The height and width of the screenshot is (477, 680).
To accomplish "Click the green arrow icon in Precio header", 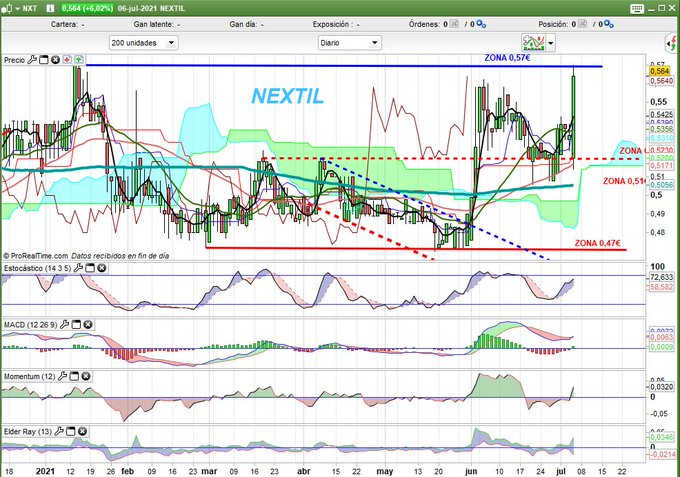I will pos(78,60).
